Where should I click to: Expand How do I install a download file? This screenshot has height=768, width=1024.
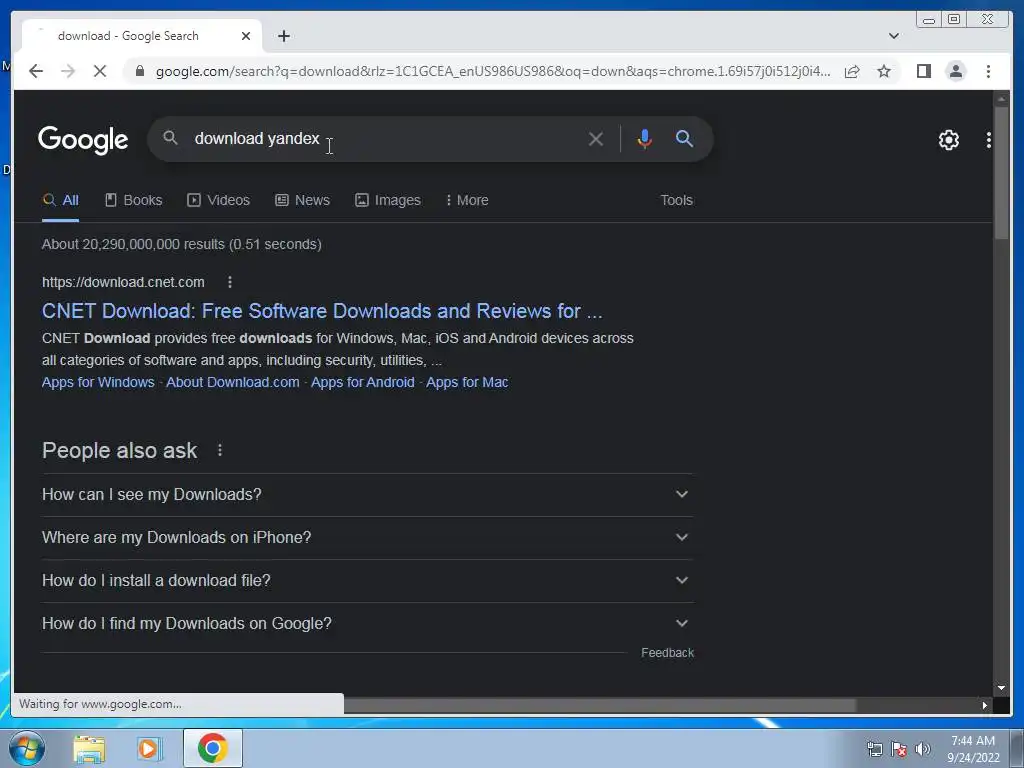367,581
